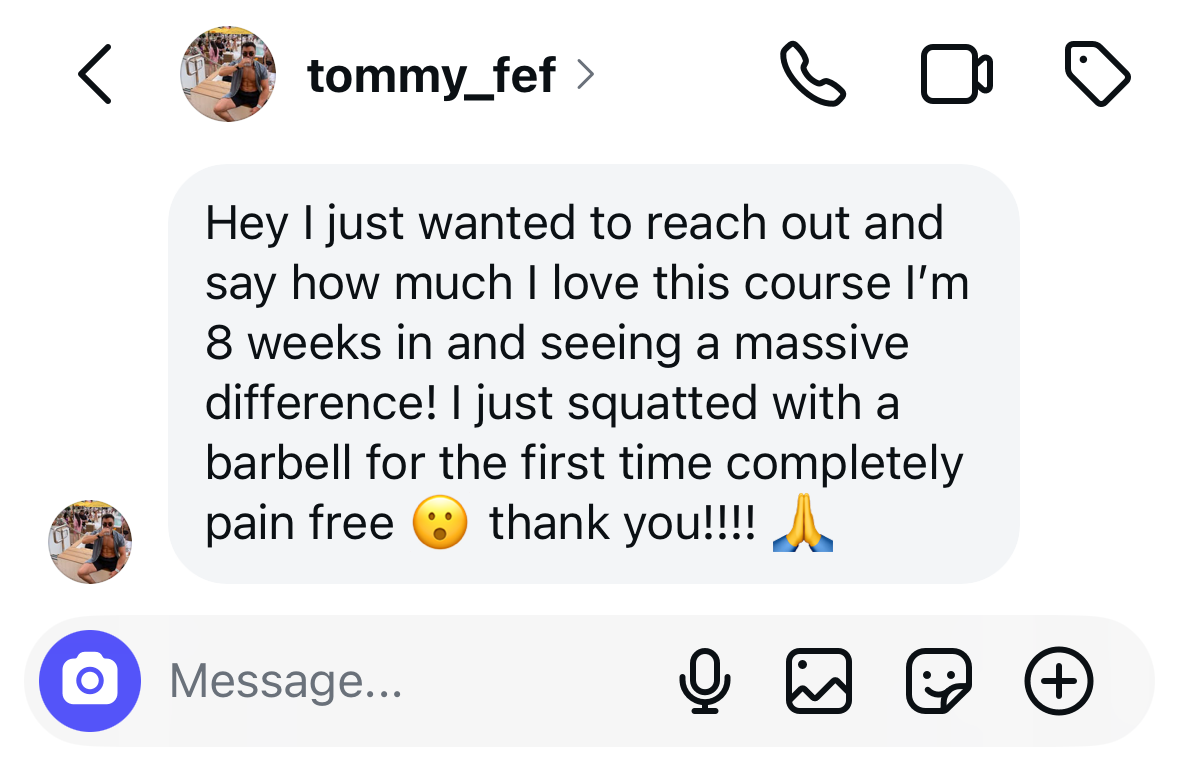Record a voice message with the microphone icon
1179x773 pixels.
pyautogui.click(x=705, y=681)
